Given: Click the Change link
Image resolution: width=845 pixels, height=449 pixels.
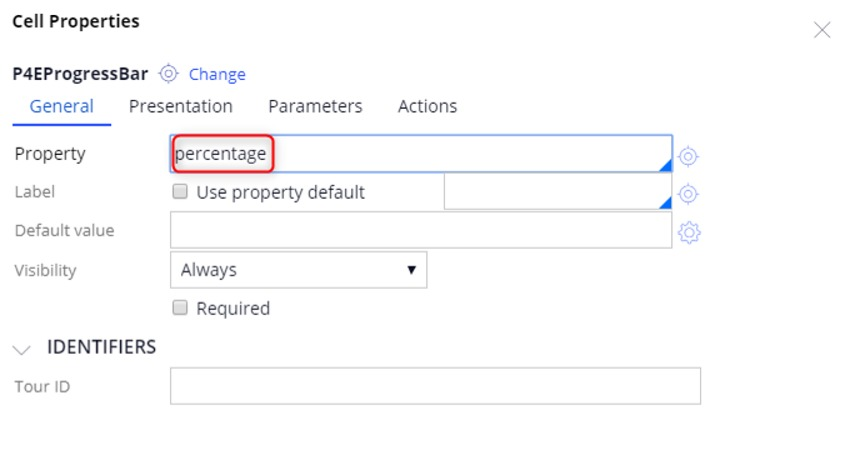Looking at the screenshot, I should pos(217,74).
